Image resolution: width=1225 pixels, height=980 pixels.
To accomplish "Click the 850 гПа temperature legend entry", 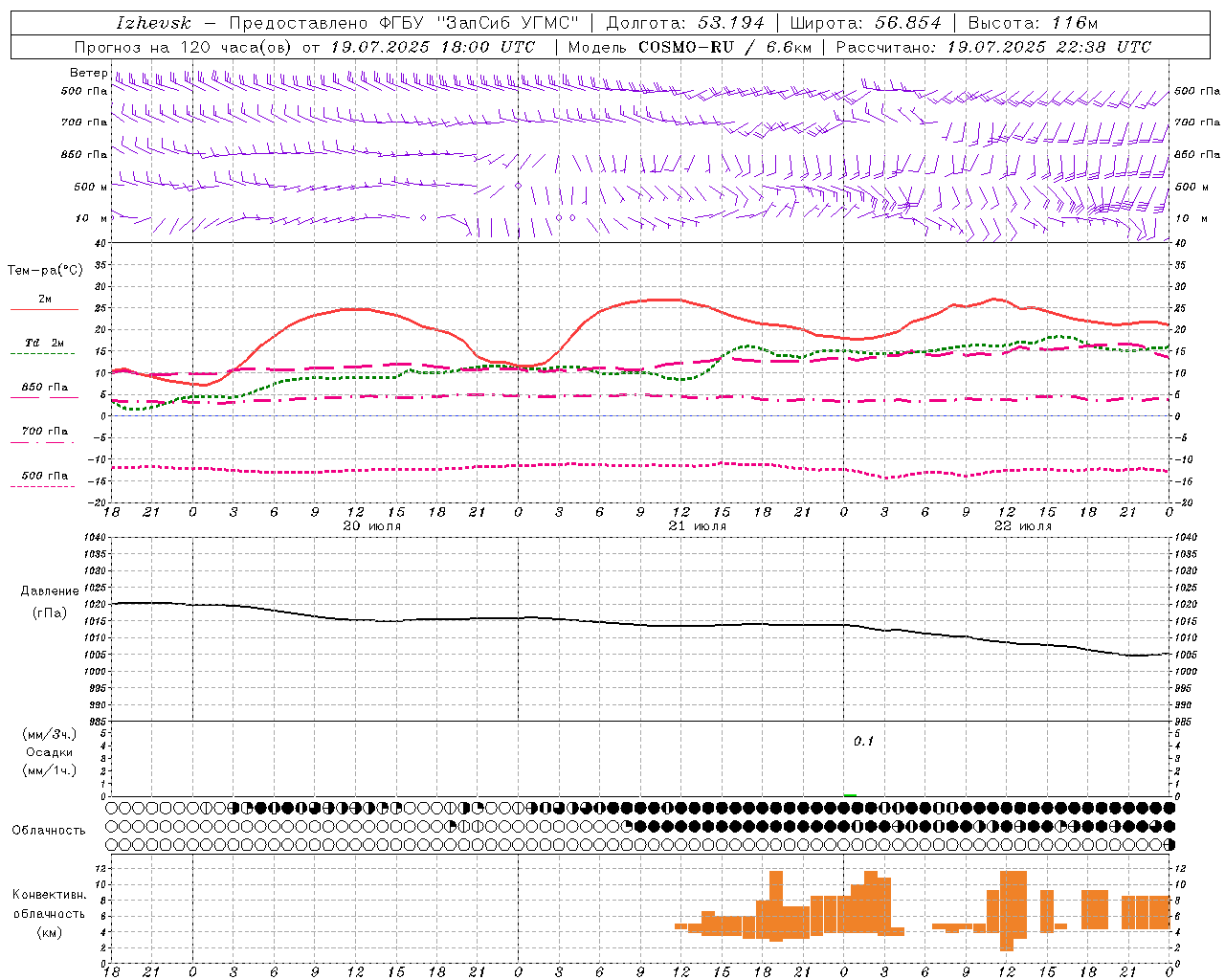I will click(44, 388).
